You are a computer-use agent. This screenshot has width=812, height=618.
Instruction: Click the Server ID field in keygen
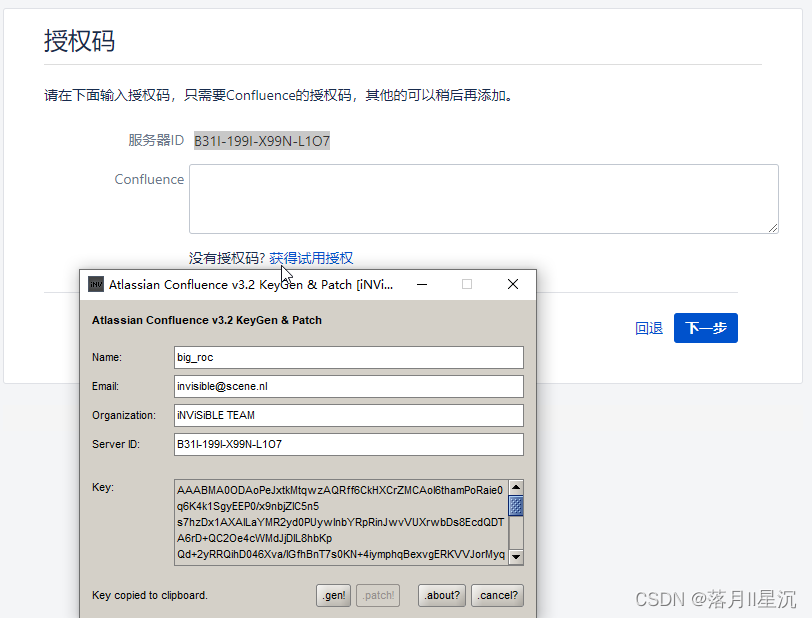(x=349, y=444)
